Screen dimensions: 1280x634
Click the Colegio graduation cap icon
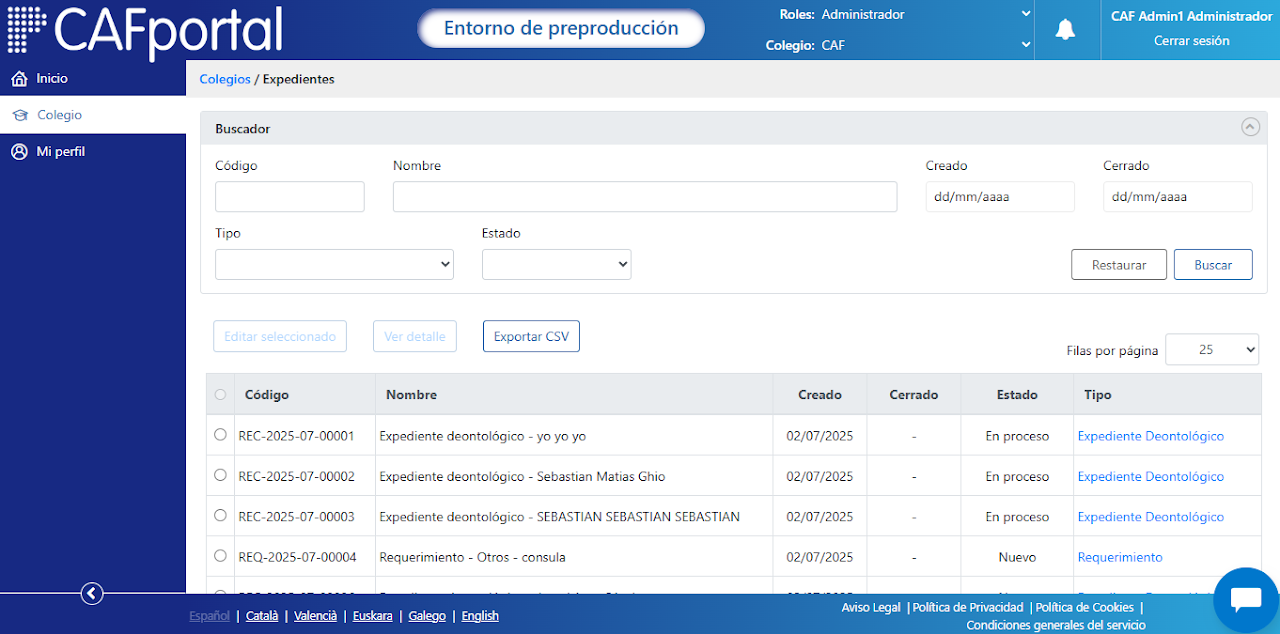tap(19, 115)
